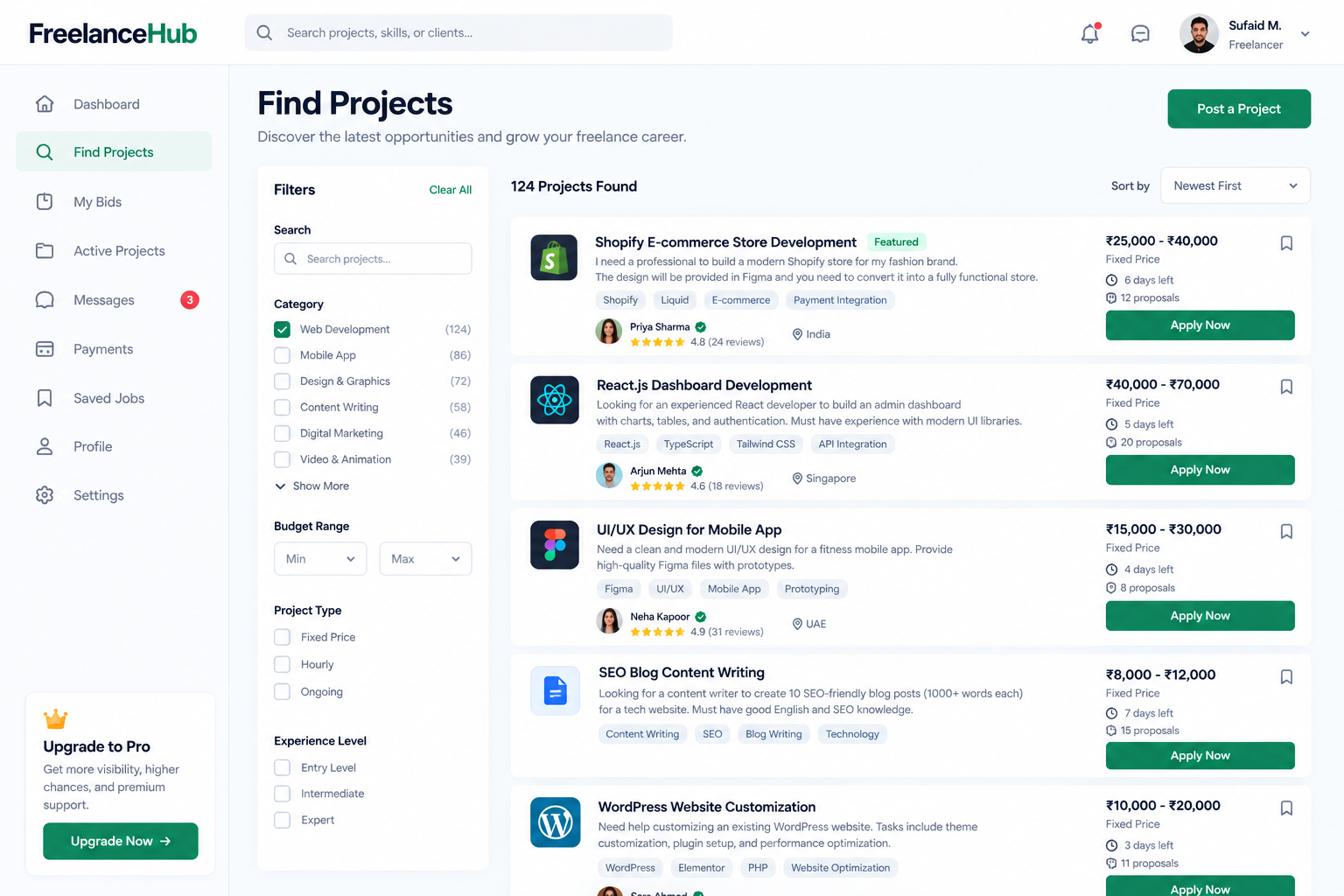
Task: Click the Upgrade Now button
Action: click(x=121, y=841)
